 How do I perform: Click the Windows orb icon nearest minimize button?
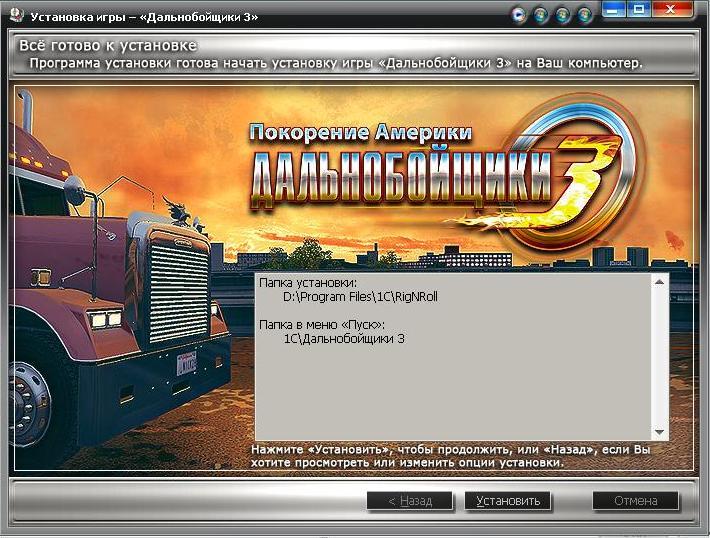(x=587, y=16)
